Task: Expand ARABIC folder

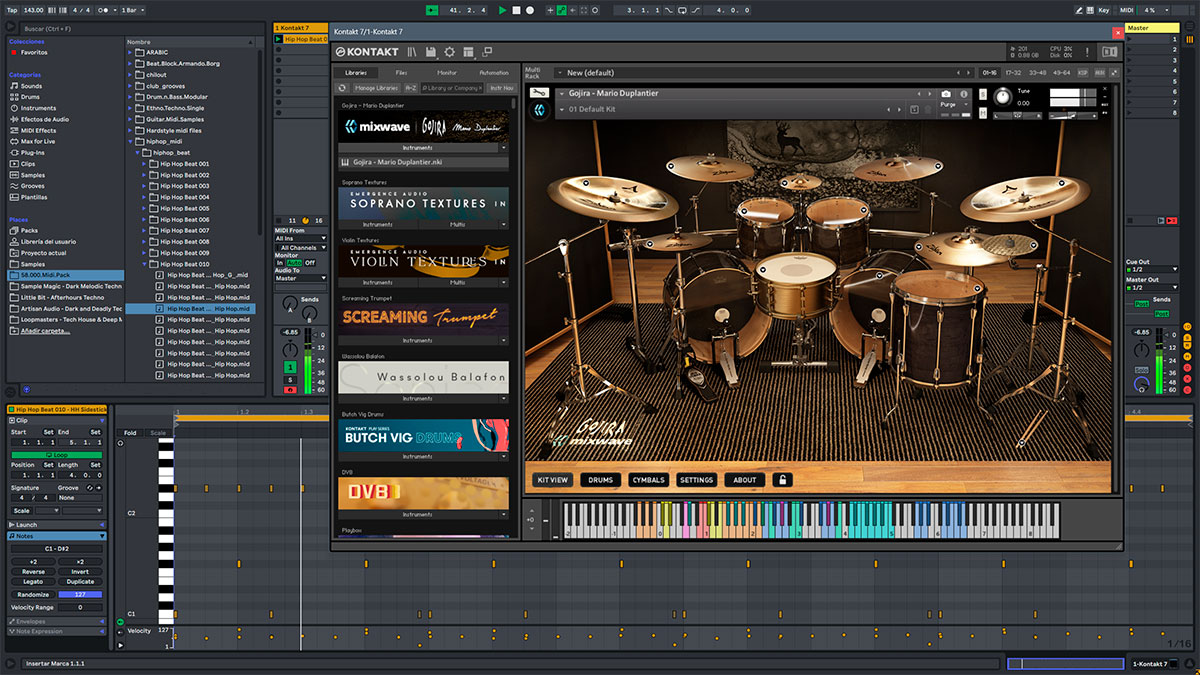Action: pos(131,52)
